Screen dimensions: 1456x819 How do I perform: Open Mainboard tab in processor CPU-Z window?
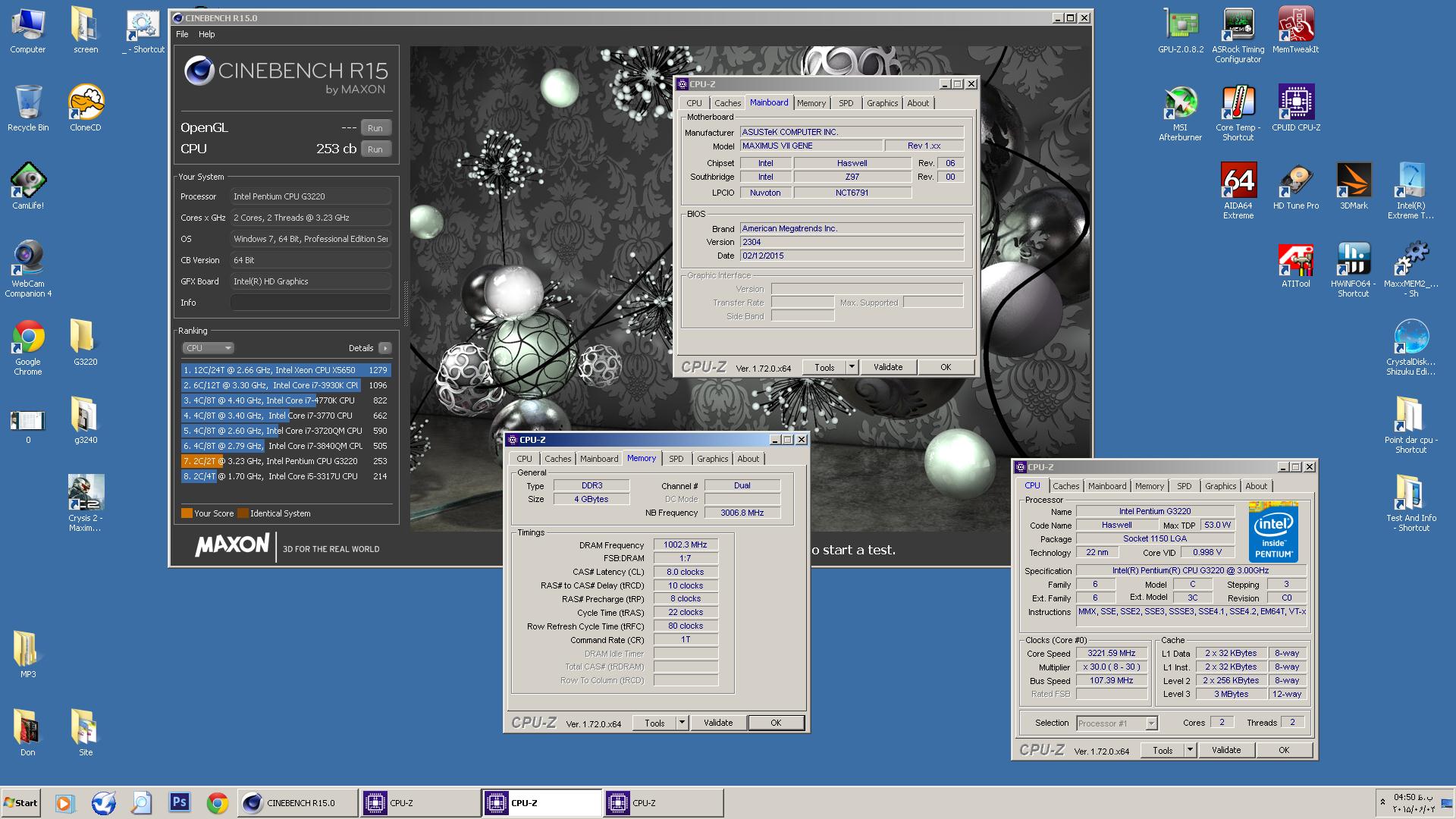[1107, 486]
